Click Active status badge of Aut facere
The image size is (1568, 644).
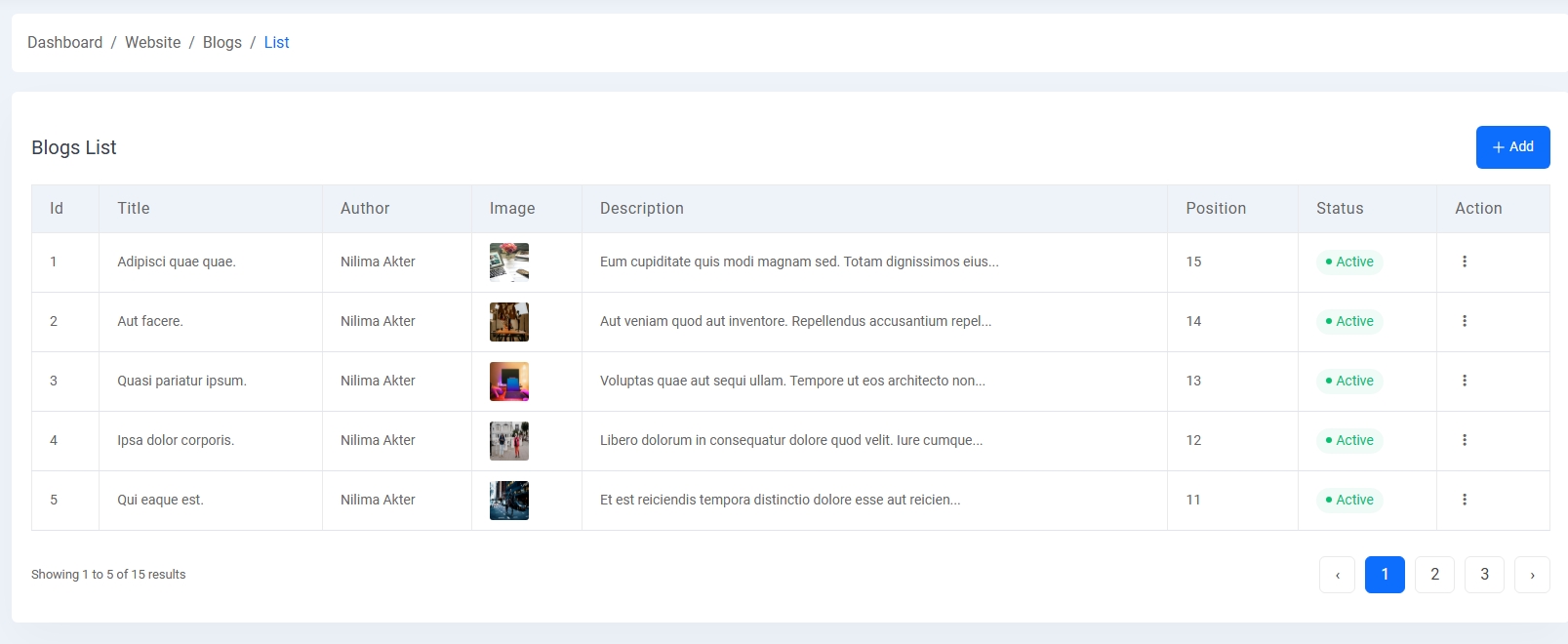[1349, 321]
